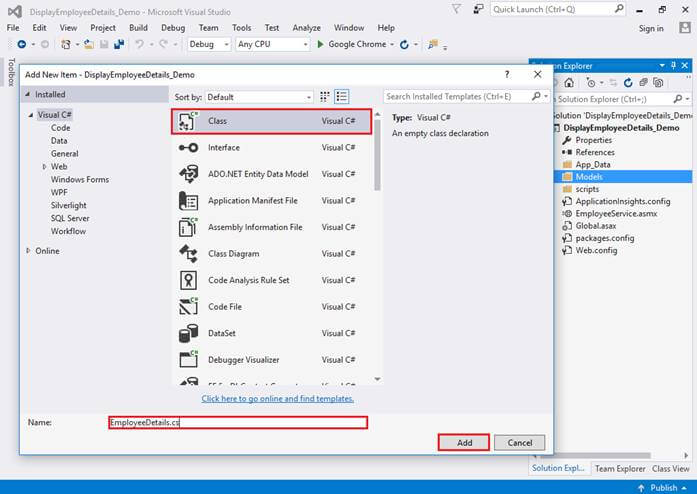The width and height of the screenshot is (697, 494).
Task: Open the dialog help question mark
Action: tap(507, 74)
